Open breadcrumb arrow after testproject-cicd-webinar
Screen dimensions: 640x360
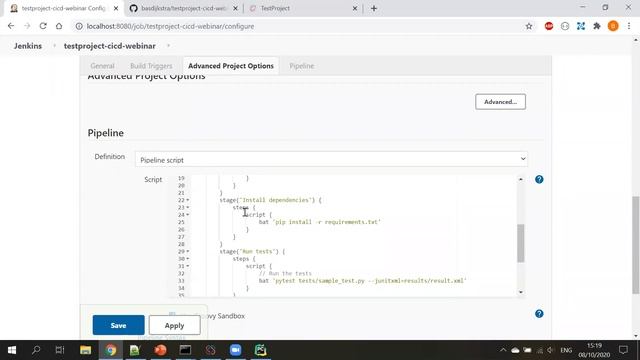click(168, 46)
